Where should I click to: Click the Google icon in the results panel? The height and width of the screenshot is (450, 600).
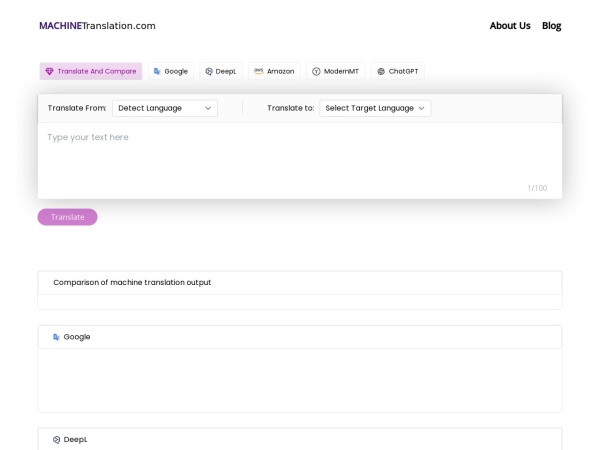(56, 337)
